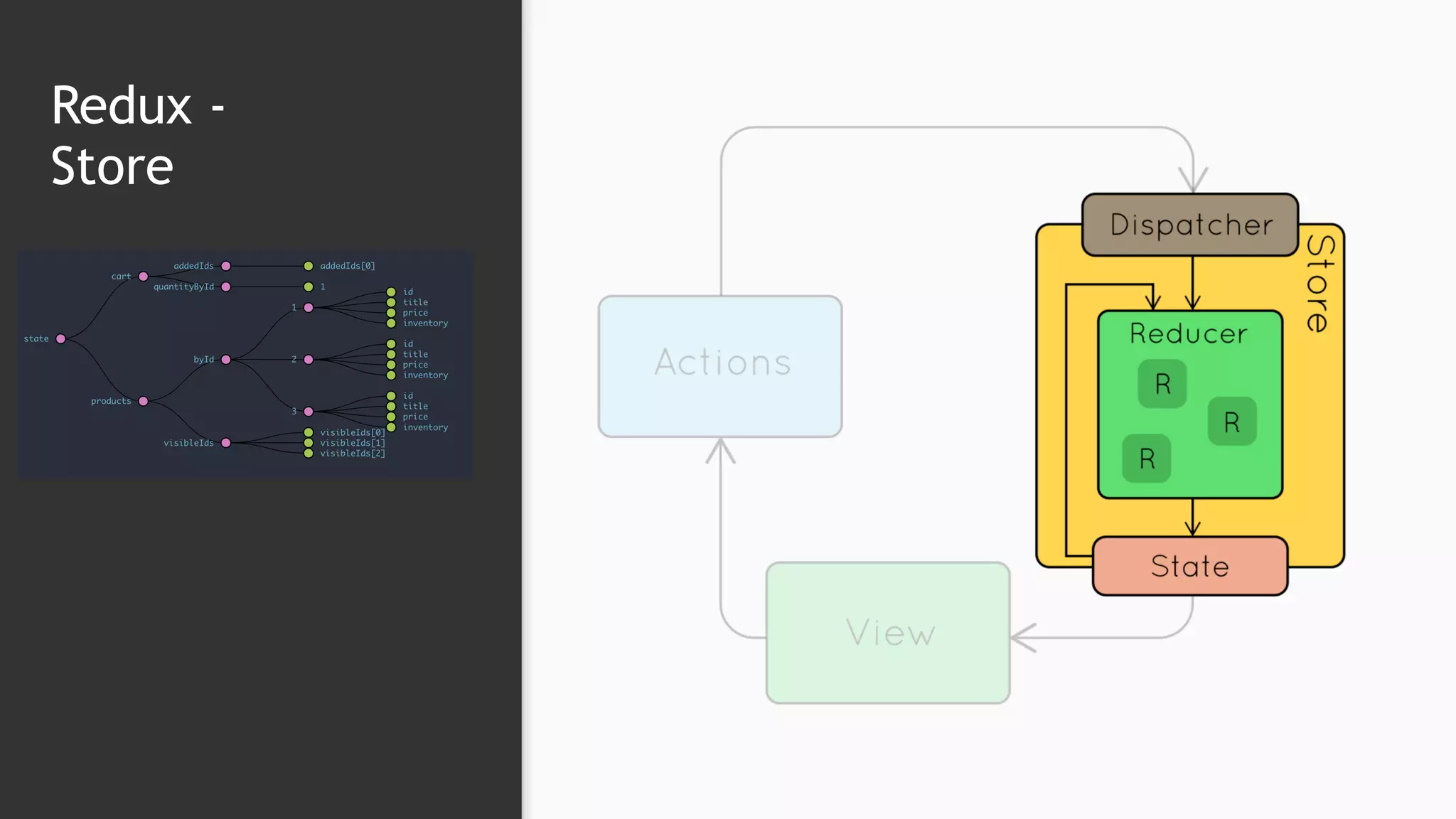Click the vertical Store label

pyautogui.click(x=1321, y=284)
